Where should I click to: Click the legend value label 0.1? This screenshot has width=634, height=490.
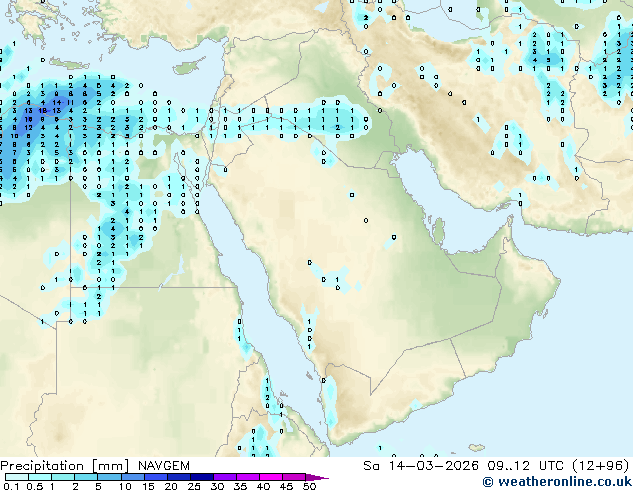click(x=11, y=486)
